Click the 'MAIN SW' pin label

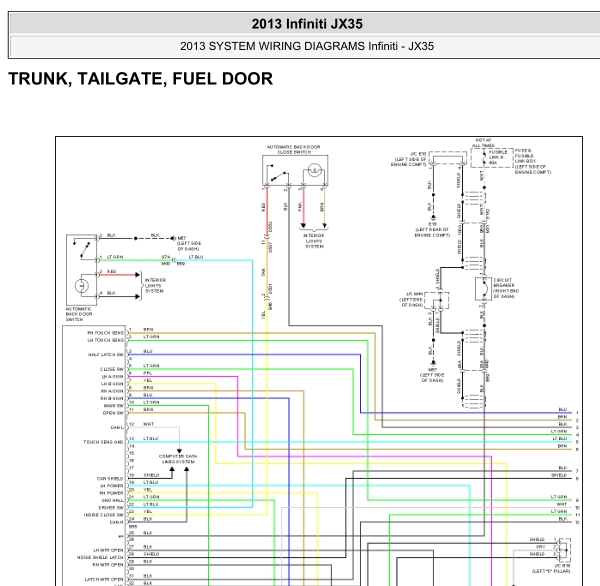tap(114, 406)
